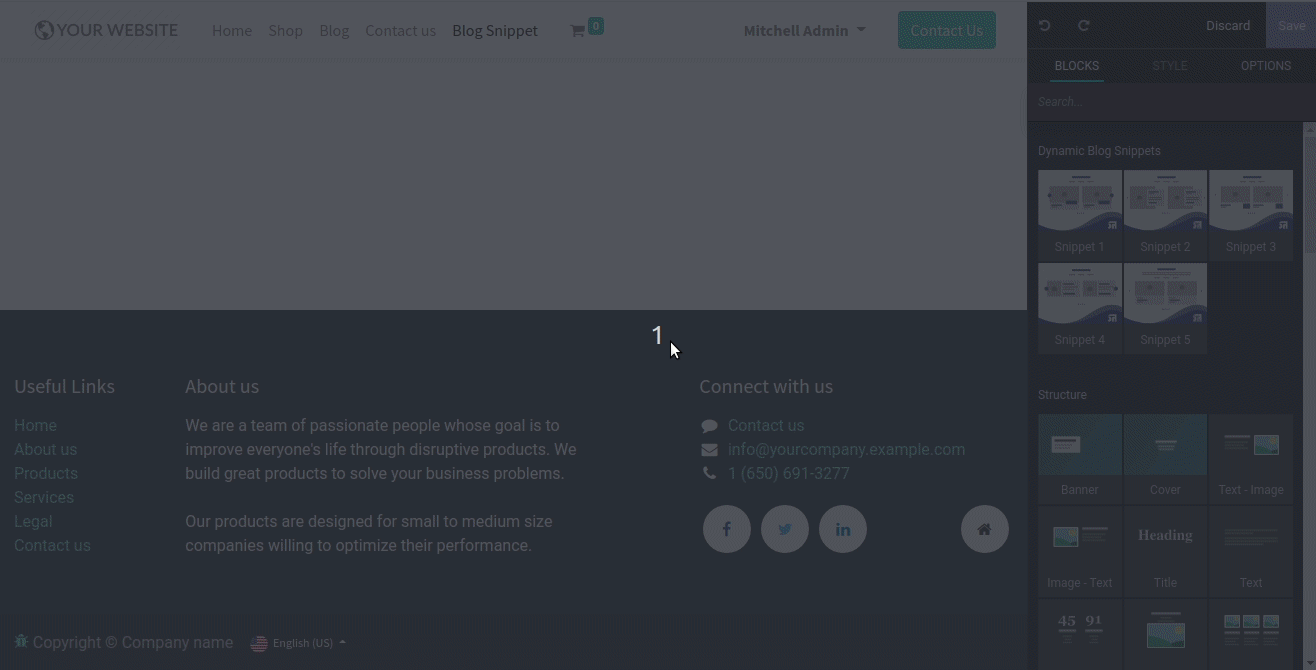This screenshot has height=670, width=1316.
Task: Choose the Cover structure block
Action: tap(1165, 458)
